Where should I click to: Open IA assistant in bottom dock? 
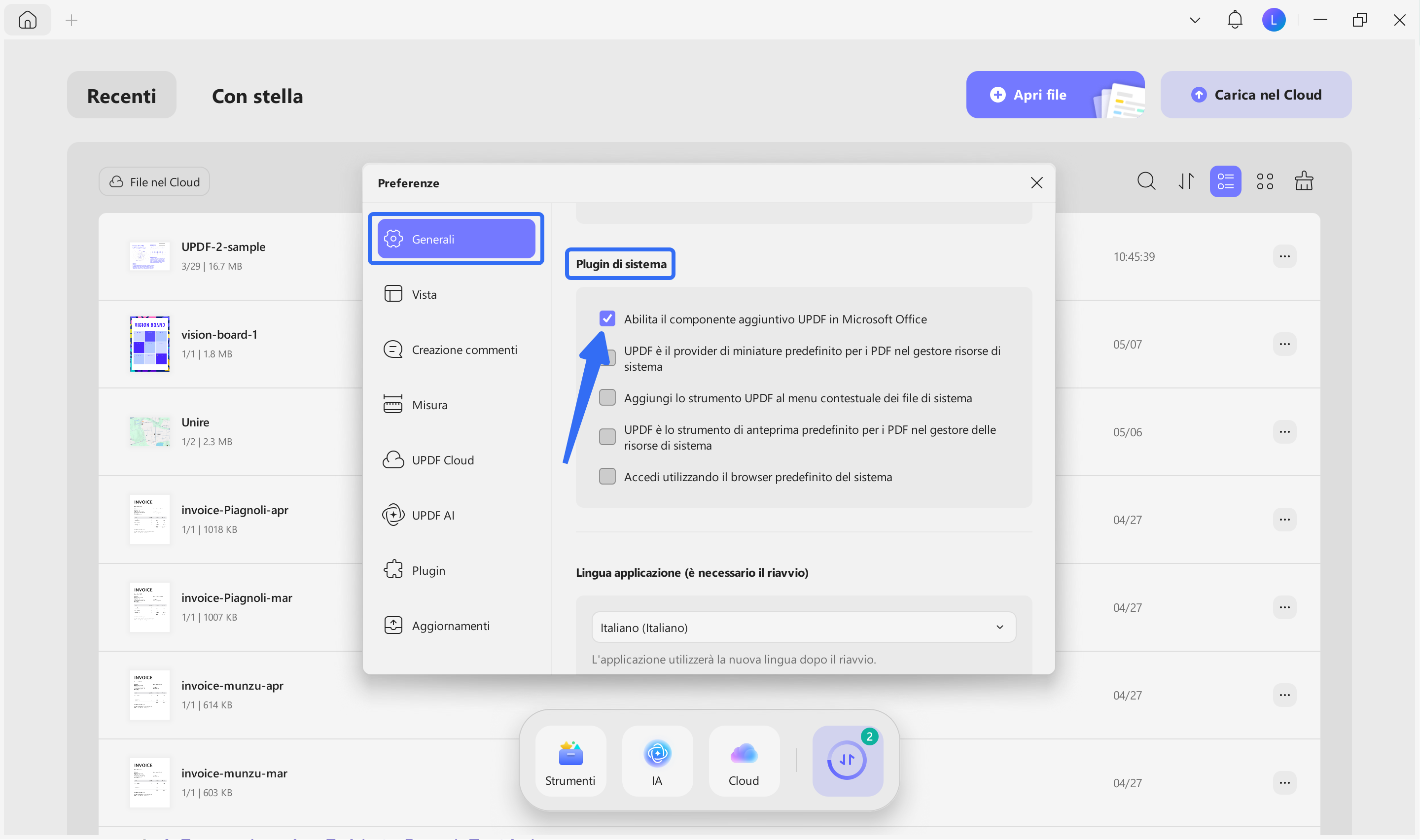click(657, 761)
